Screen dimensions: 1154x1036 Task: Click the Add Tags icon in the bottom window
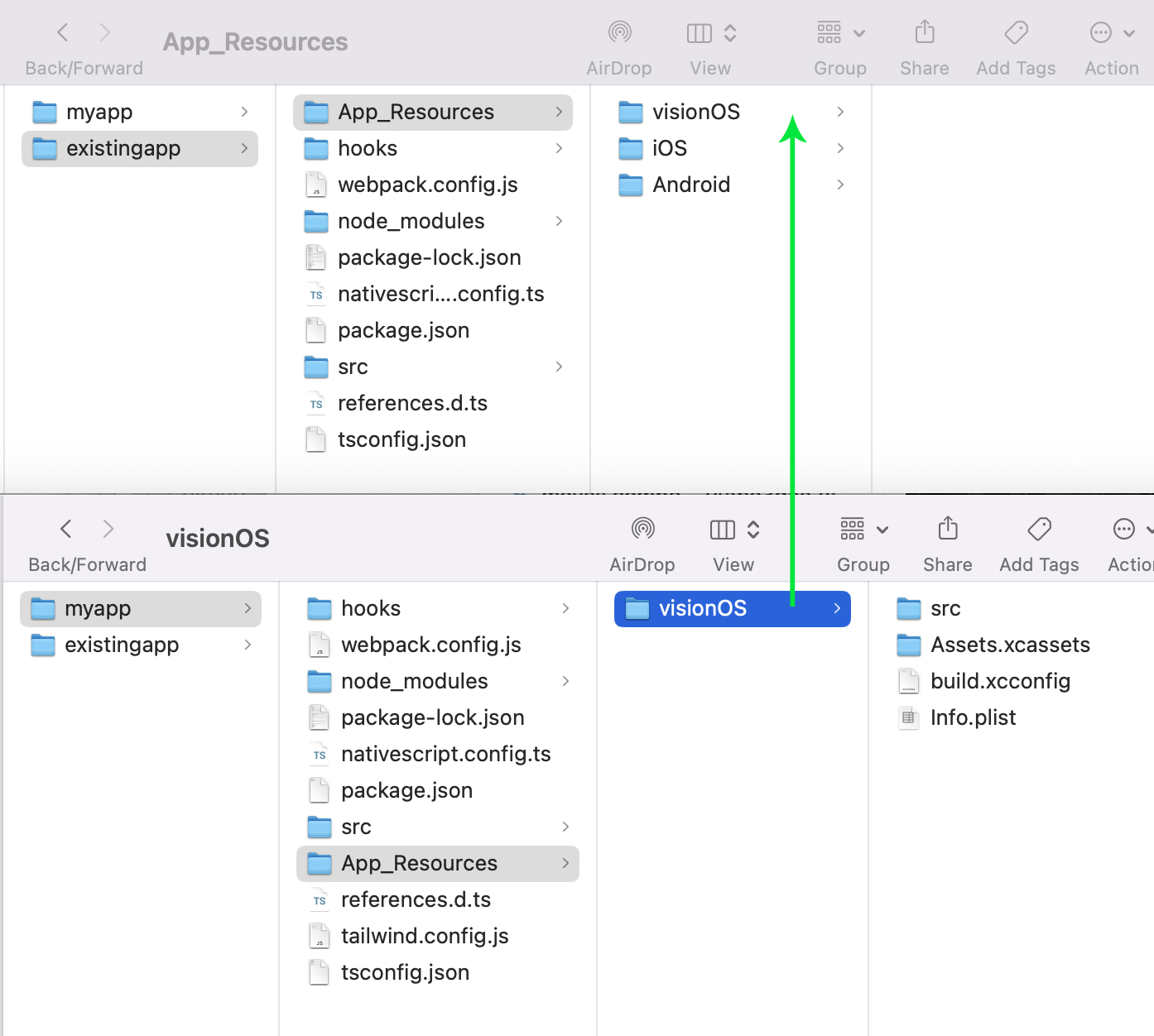pos(1039,530)
